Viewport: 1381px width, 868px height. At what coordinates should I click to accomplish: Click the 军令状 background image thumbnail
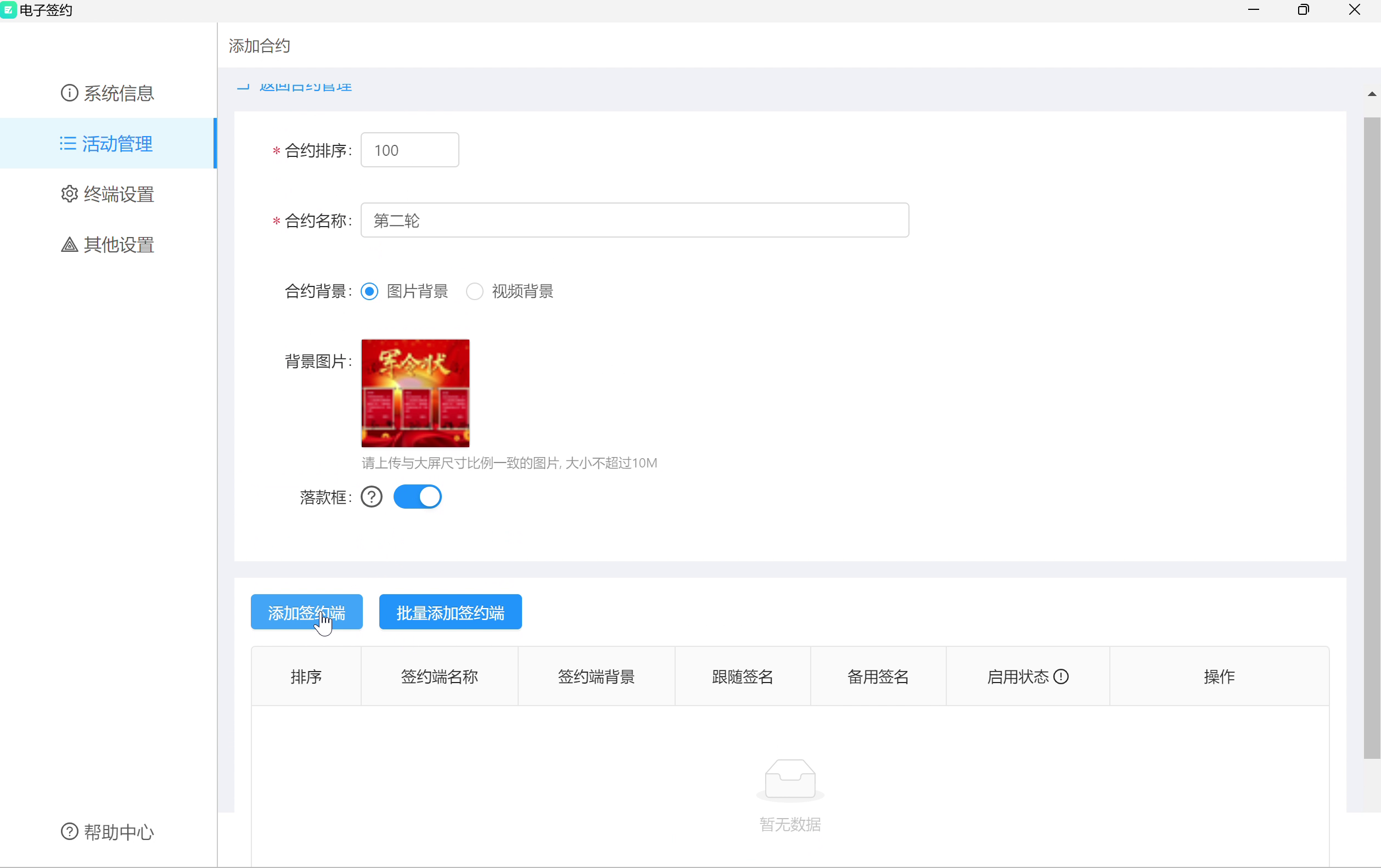415,393
